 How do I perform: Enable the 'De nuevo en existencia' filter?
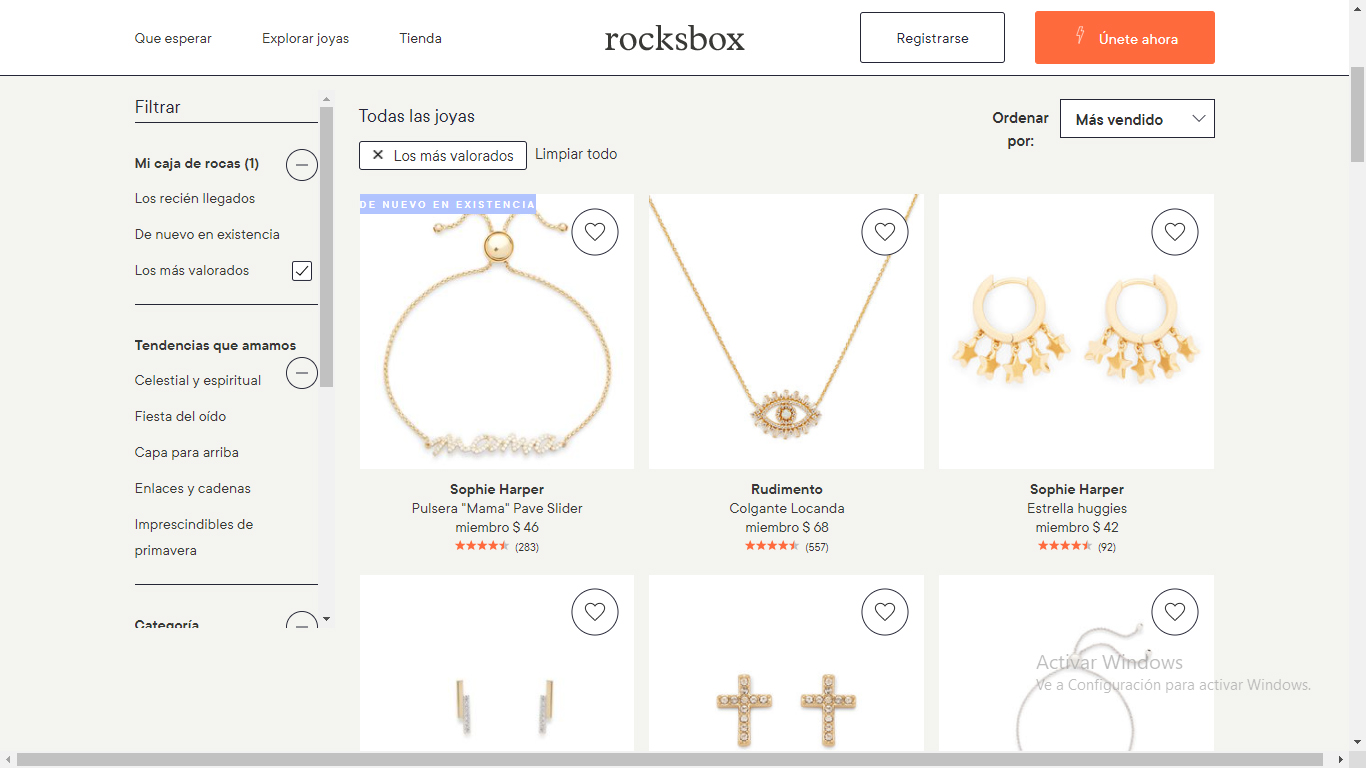click(x=207, y=234)
